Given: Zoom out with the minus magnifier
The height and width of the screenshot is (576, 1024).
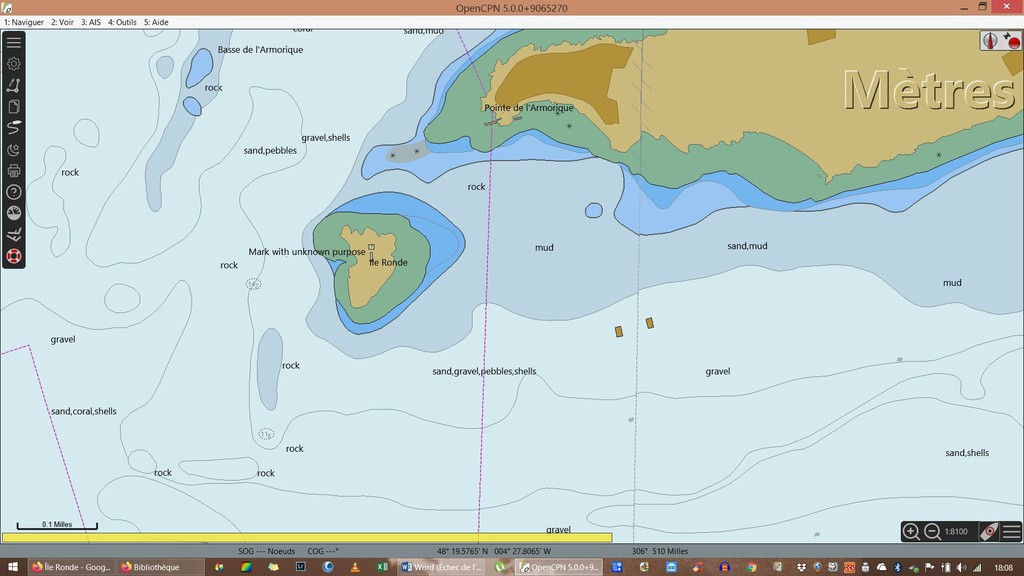Looking at the screenshot, I should [x=932, y=532].
